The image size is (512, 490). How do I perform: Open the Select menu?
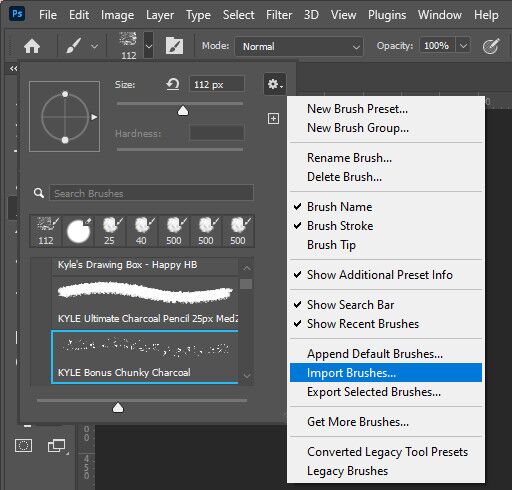point(238,15)
